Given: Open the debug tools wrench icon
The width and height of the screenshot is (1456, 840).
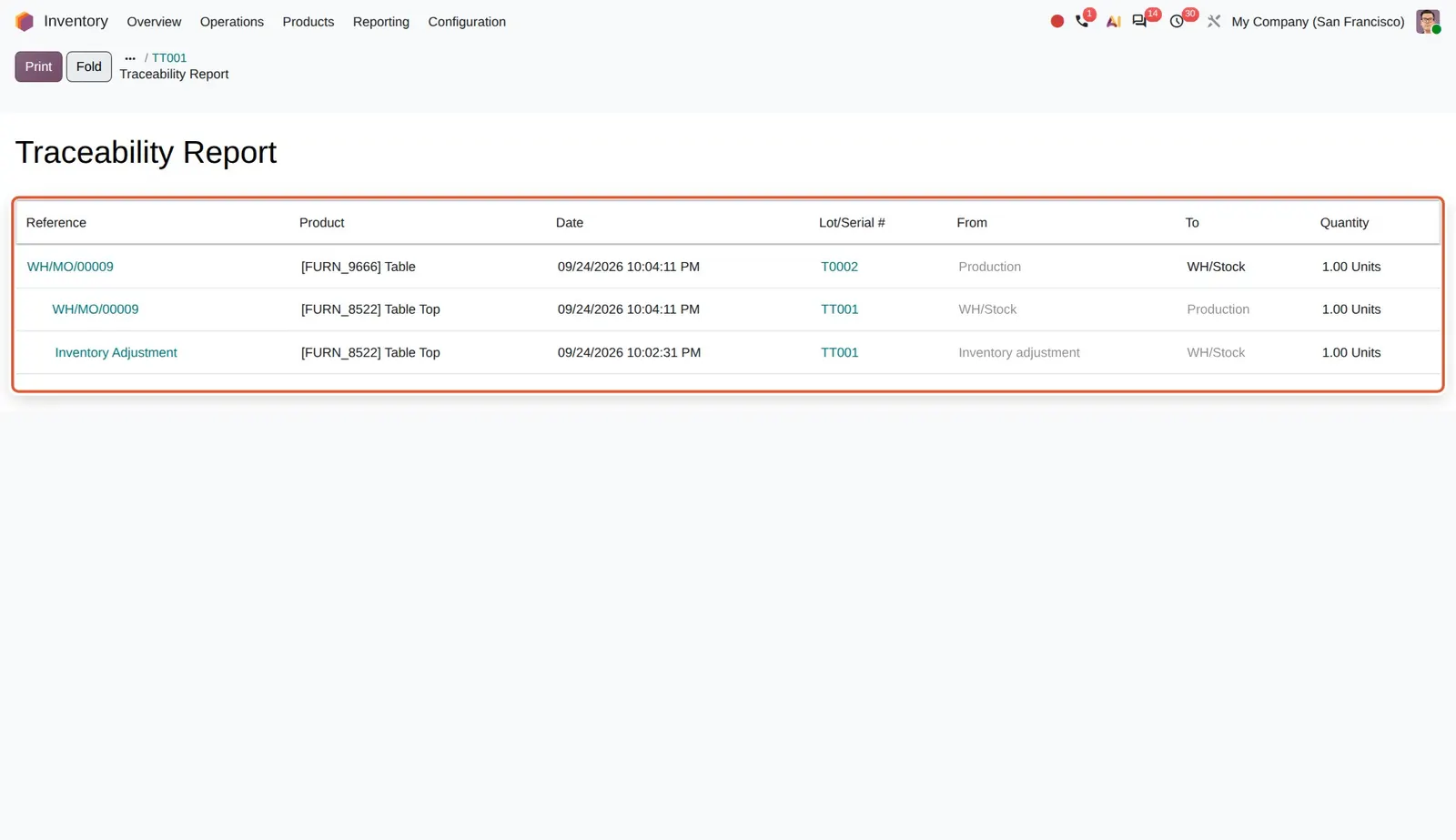Looking at the screenshot, I should click(x=1214, y=21).
